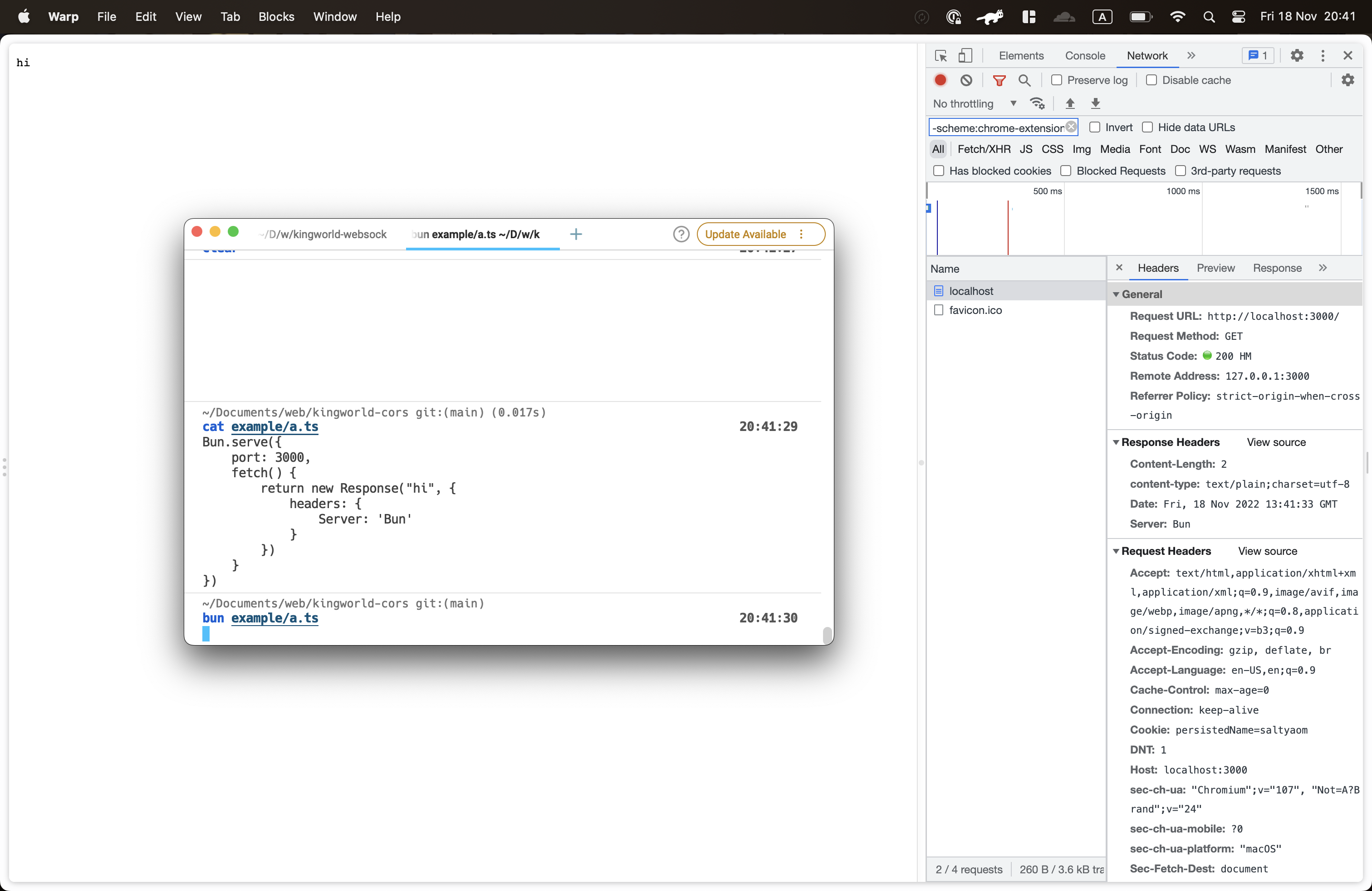Open the No throttling dropdown
This screenshot has height=891, width=1372.
coord(975,104)
